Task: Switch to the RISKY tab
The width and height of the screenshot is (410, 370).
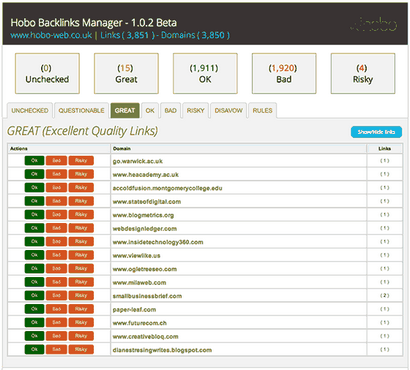Action: (x=195, y=110)
